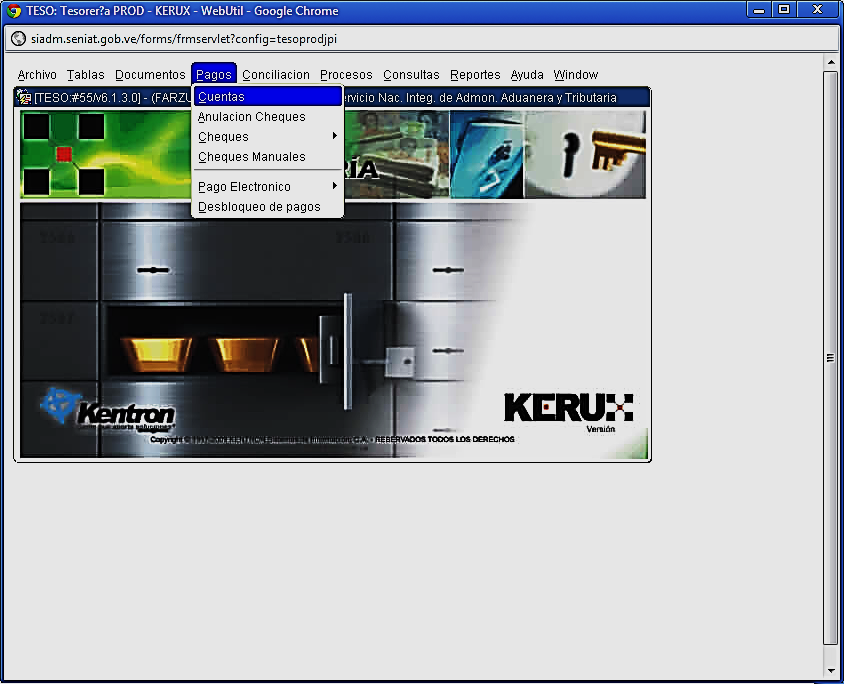The width and height of the screenshot is (844, 684).
Task: Click the green squares logo banner
Action: tap(64, 154)
